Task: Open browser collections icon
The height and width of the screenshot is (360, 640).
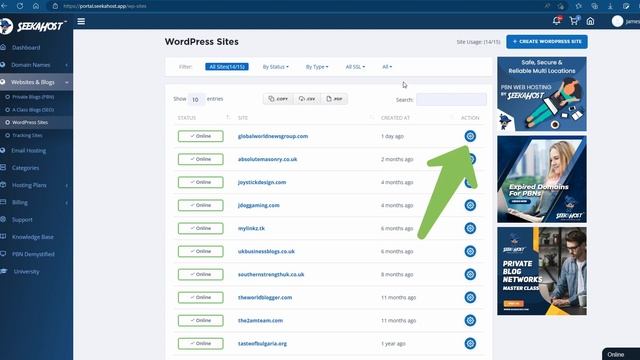Action: (594, 6)
